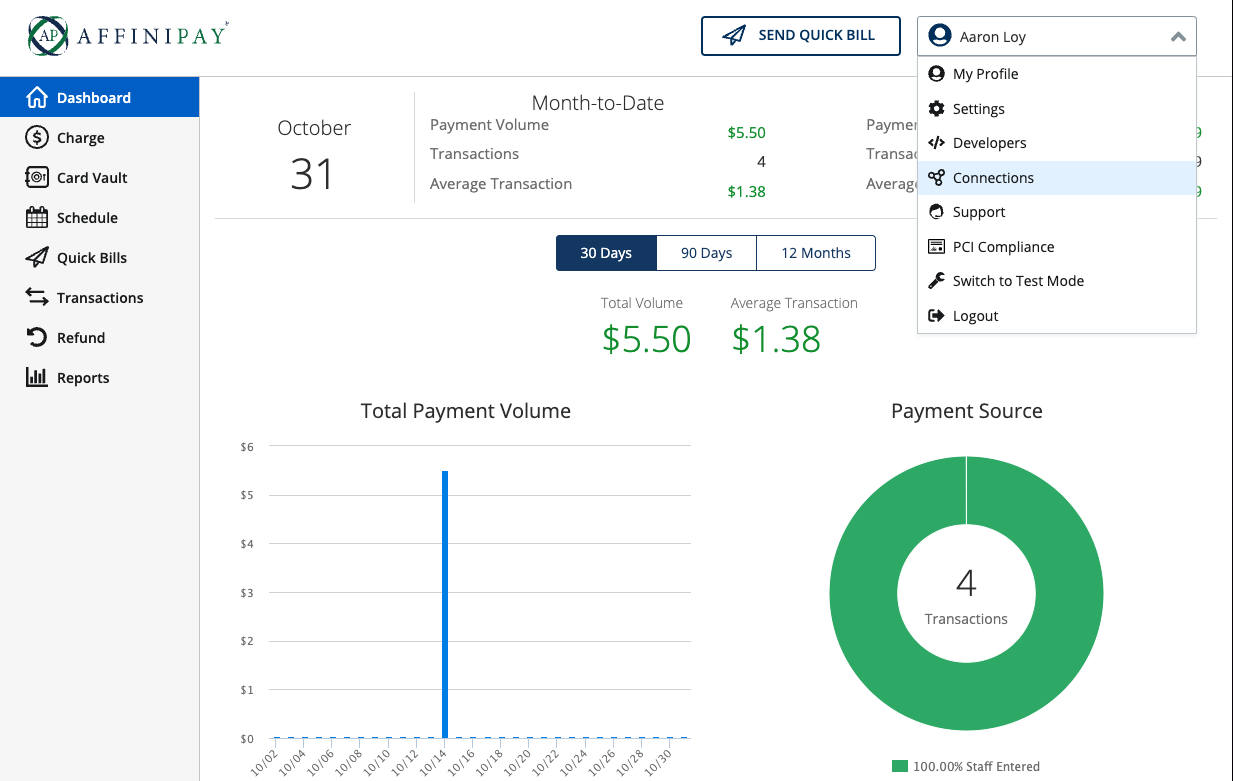Collapse the Aaron Loy account dropdown
The image size is (1233, 781).
pos(1178,35)
